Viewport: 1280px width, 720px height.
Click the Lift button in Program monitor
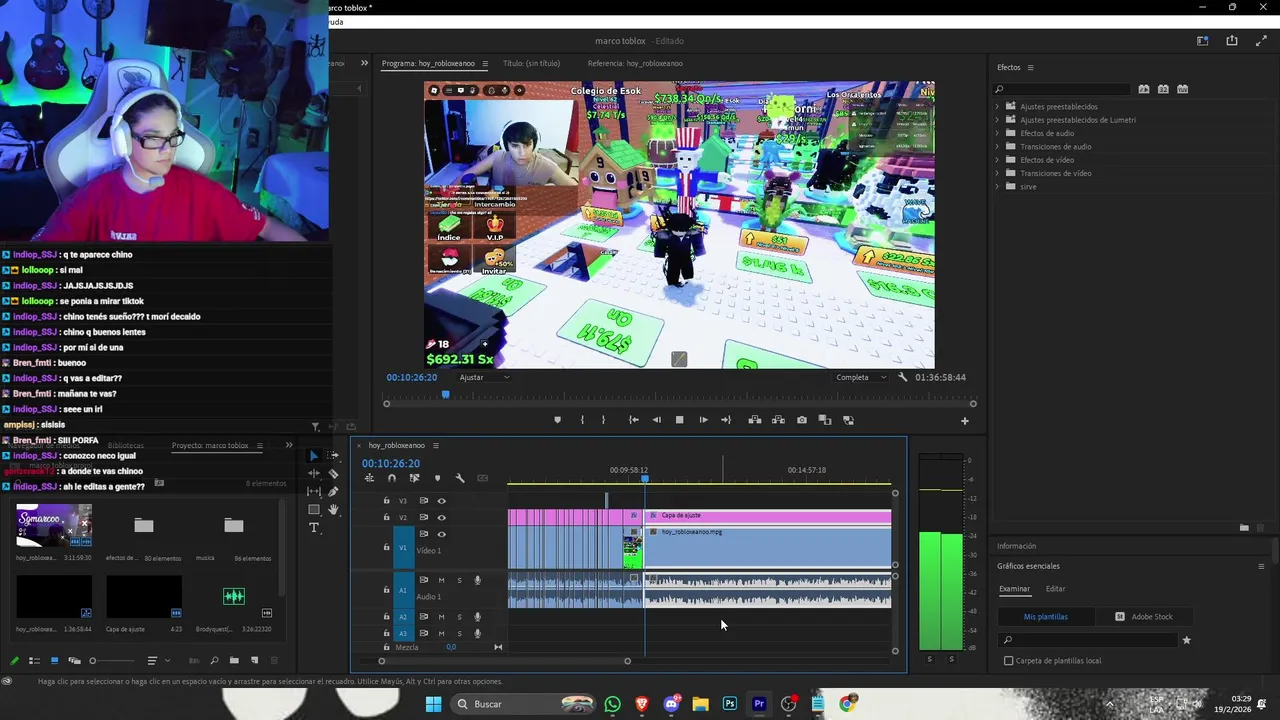point(755,420)
